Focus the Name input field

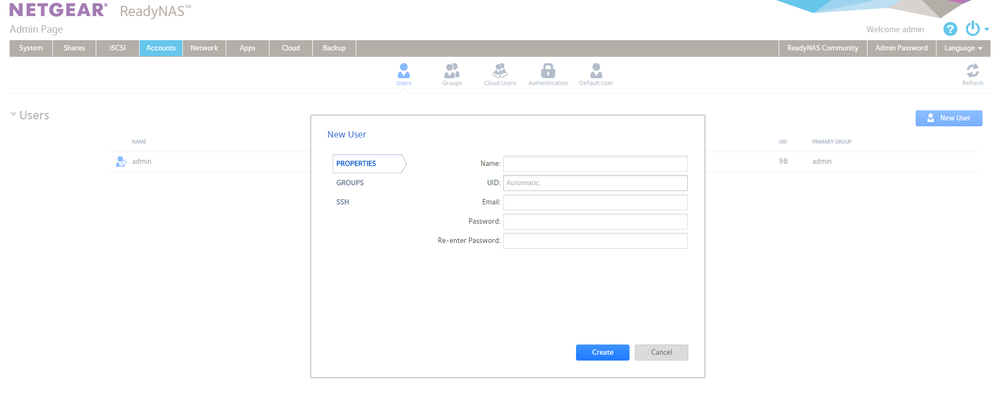point(594,164)
